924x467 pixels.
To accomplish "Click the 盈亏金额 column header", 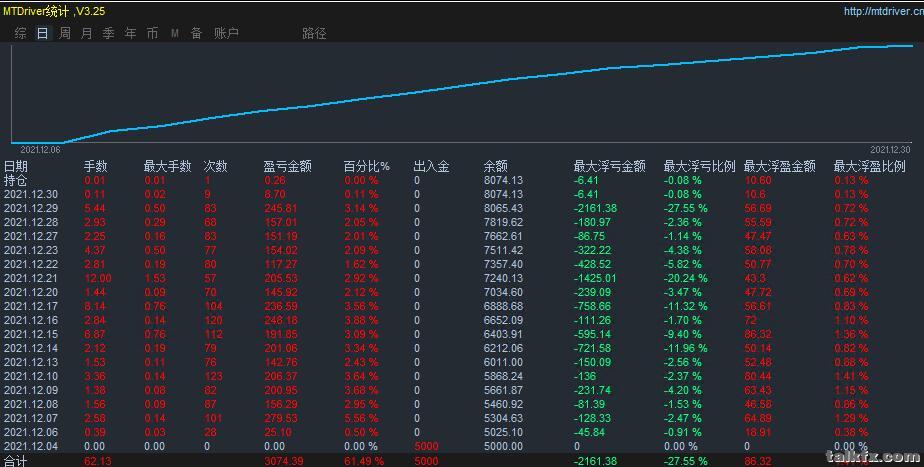I will coord(287,166).
